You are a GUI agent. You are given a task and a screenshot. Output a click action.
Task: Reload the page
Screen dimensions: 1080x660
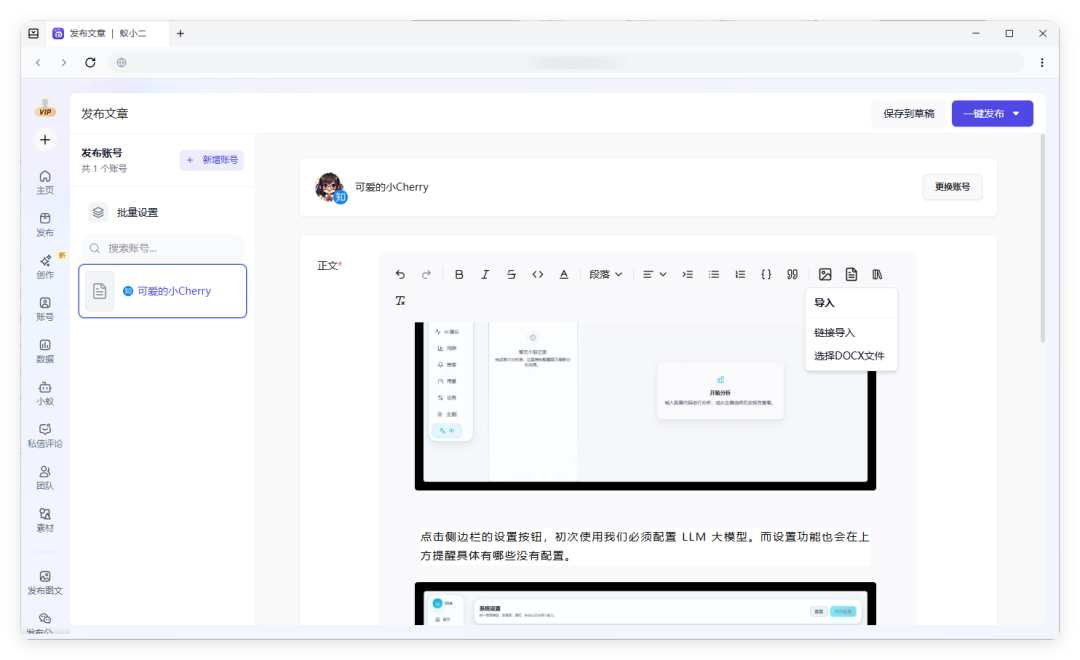click(x=90, y=63)
